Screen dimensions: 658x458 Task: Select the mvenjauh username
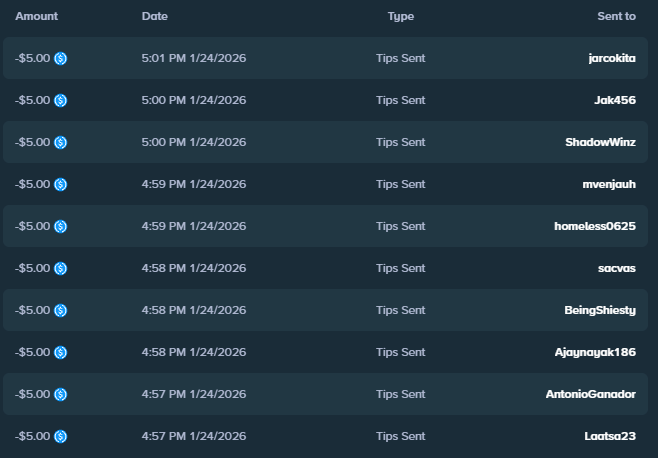tap(609, 184)
